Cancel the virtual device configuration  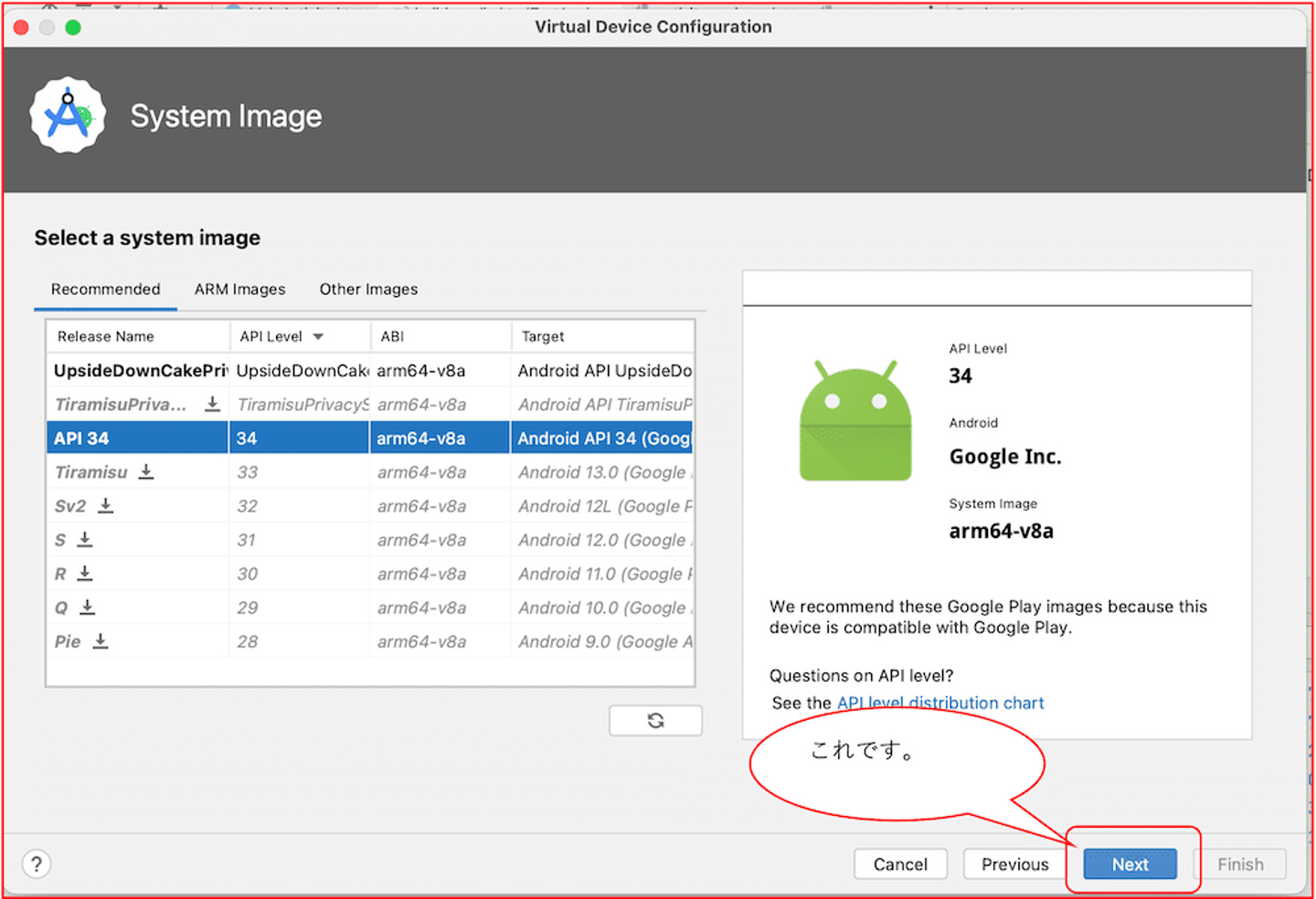click(900, 864)
